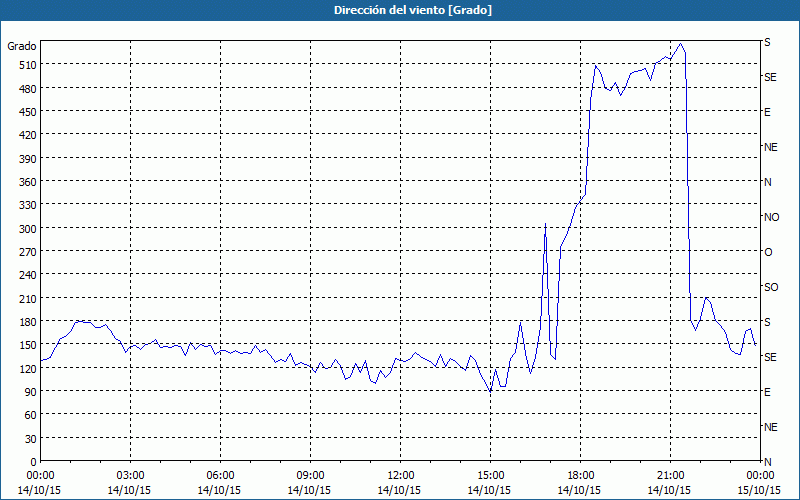Click the 150 value on the left axis
The height and width of the screenshot is (500, 800).
tap(28, 345)
